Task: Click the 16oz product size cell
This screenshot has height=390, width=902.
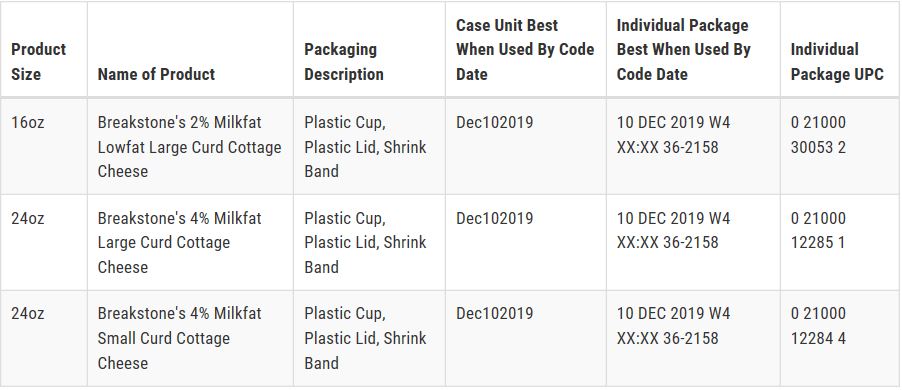Action: pyautogui.click(x=28, y=123)
